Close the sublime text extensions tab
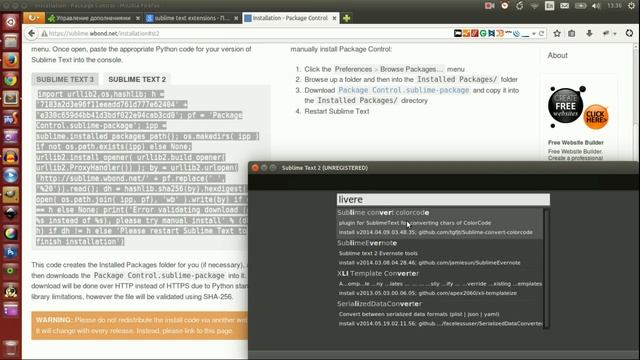Viewport: 640px width, 360px height. pyautogui.click(x=236, y=18)
